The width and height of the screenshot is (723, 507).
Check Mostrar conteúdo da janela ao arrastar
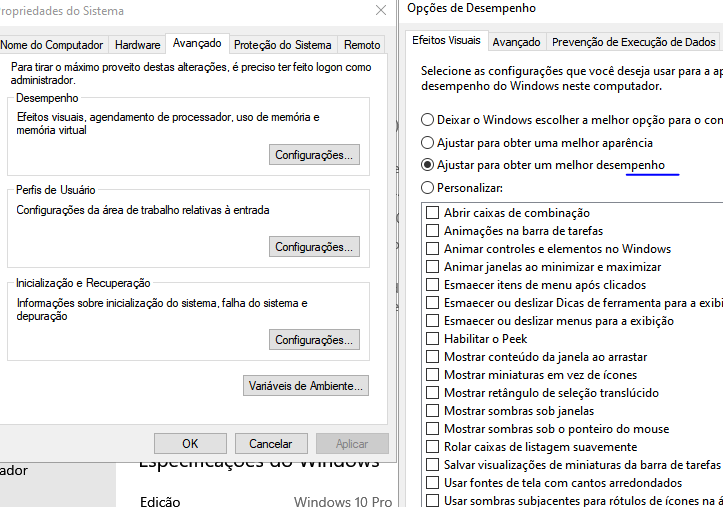pyautogui.click(x=433, y=356)
